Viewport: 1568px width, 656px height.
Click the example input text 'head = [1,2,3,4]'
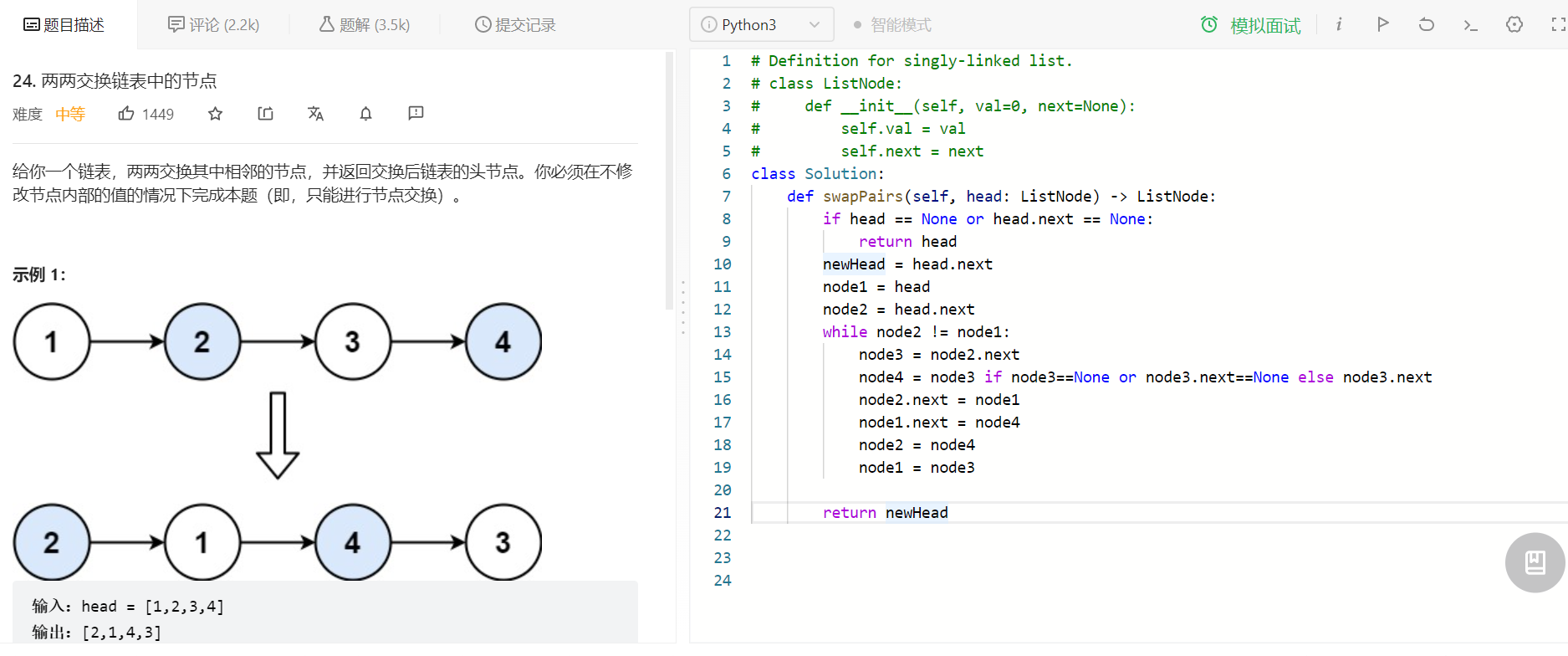152,606
